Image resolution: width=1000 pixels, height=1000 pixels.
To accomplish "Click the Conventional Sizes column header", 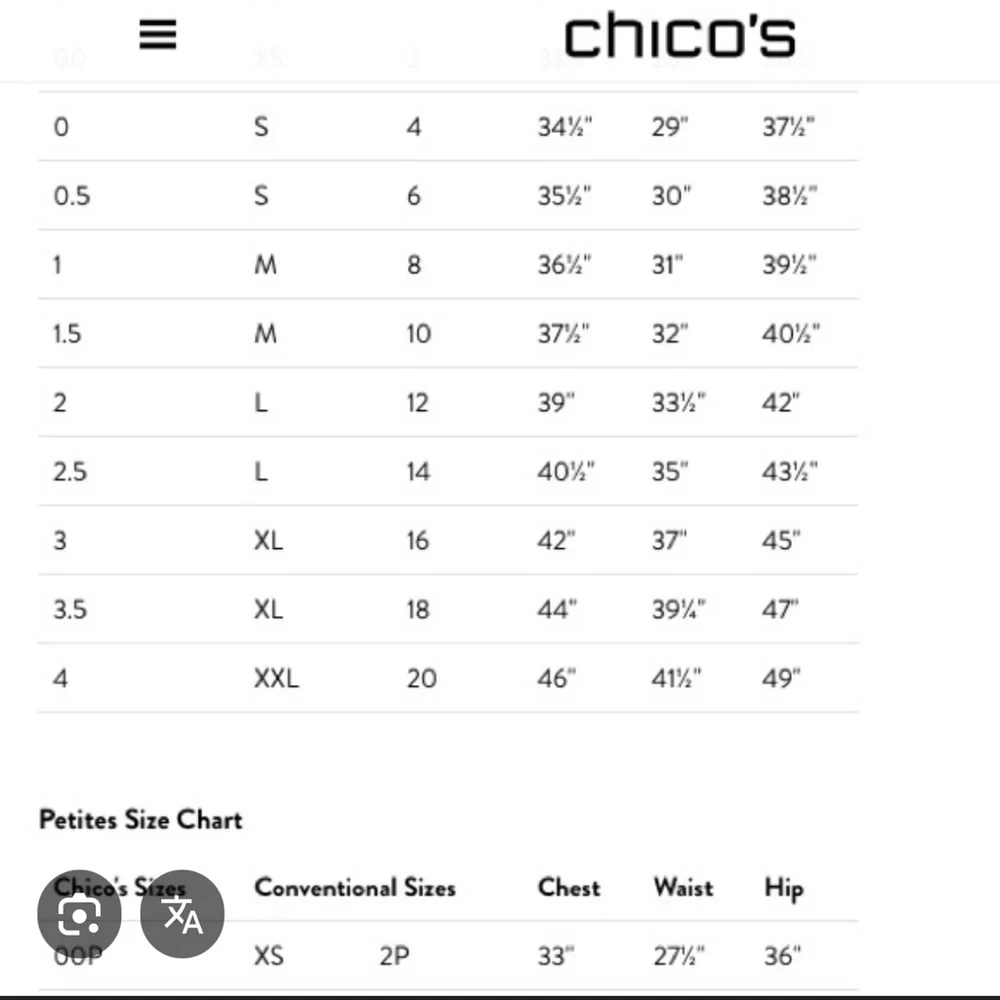I will tap(355, 888).
